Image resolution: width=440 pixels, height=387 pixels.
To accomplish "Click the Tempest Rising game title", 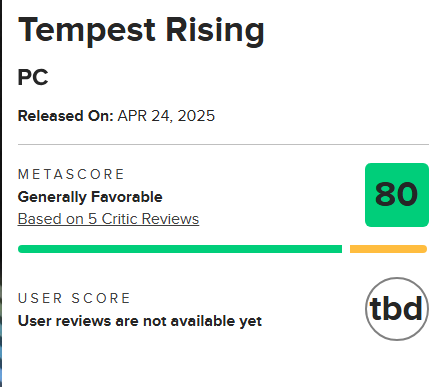I will coord(141,31).
